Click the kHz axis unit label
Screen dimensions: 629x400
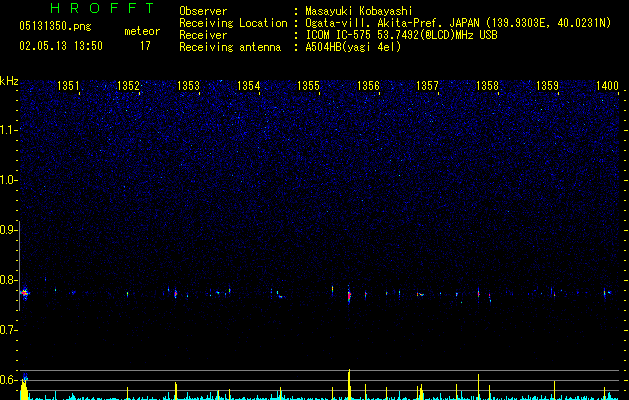coord(9,81)
